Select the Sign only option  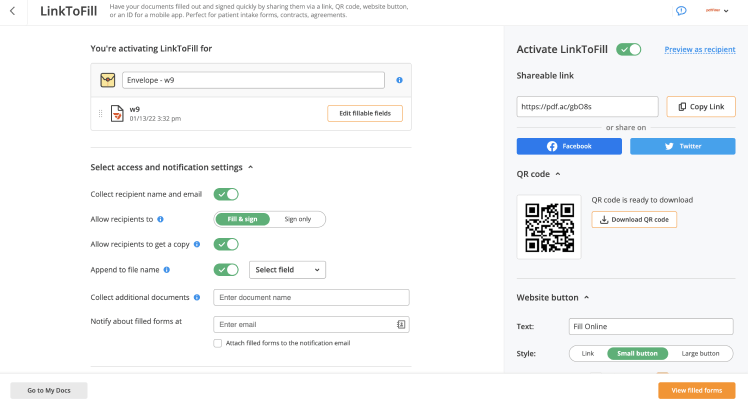(x=297, y=218)
